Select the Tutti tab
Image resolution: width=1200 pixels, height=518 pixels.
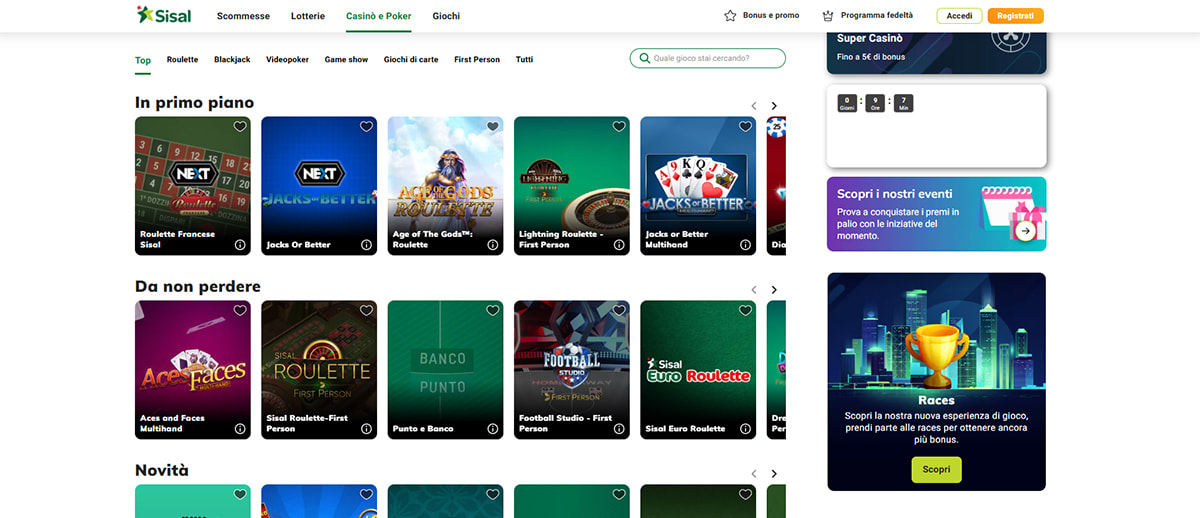524,60
